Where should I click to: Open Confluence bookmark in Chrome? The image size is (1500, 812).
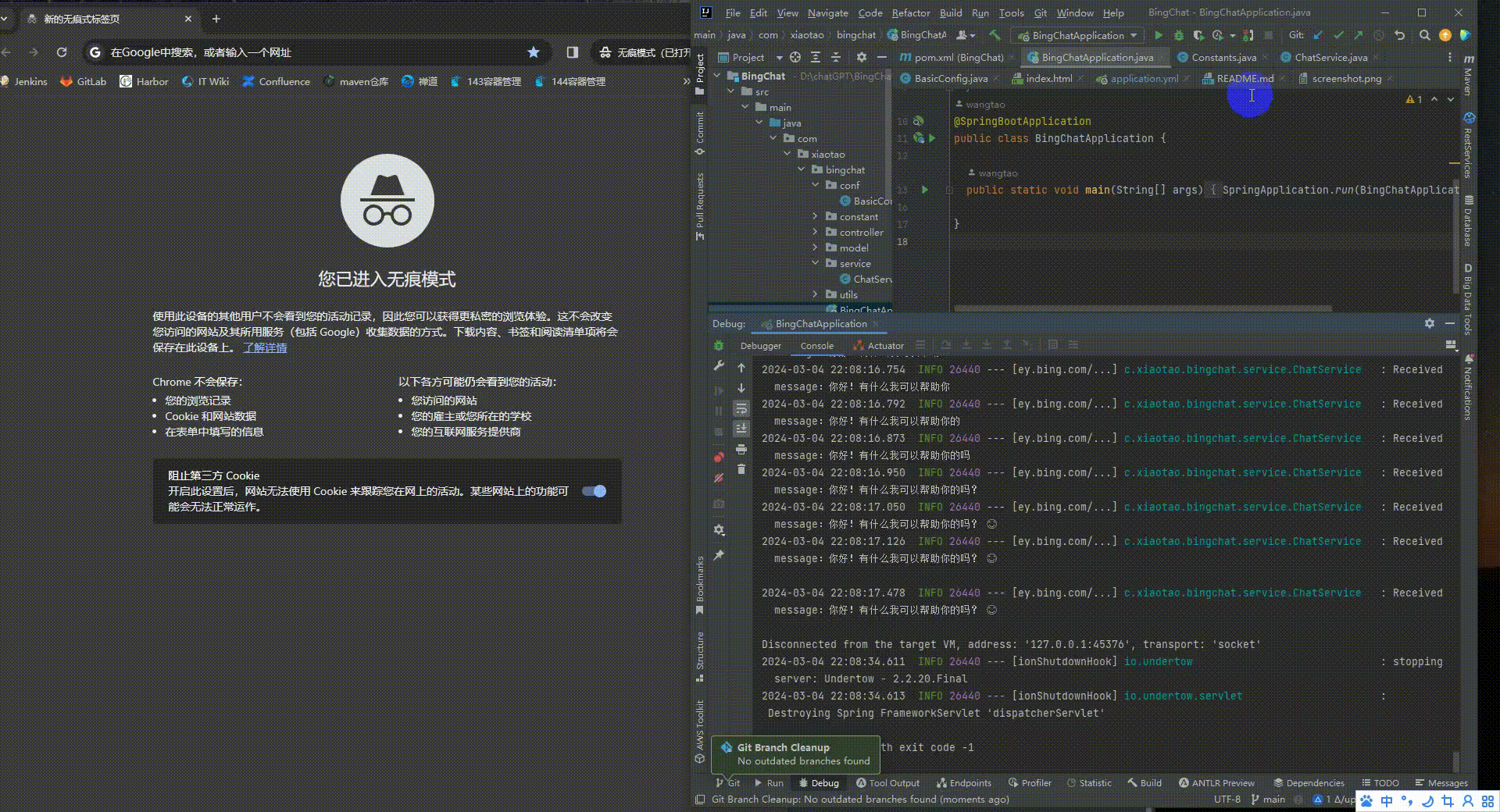pyautogui.click(x=277, y=81)
